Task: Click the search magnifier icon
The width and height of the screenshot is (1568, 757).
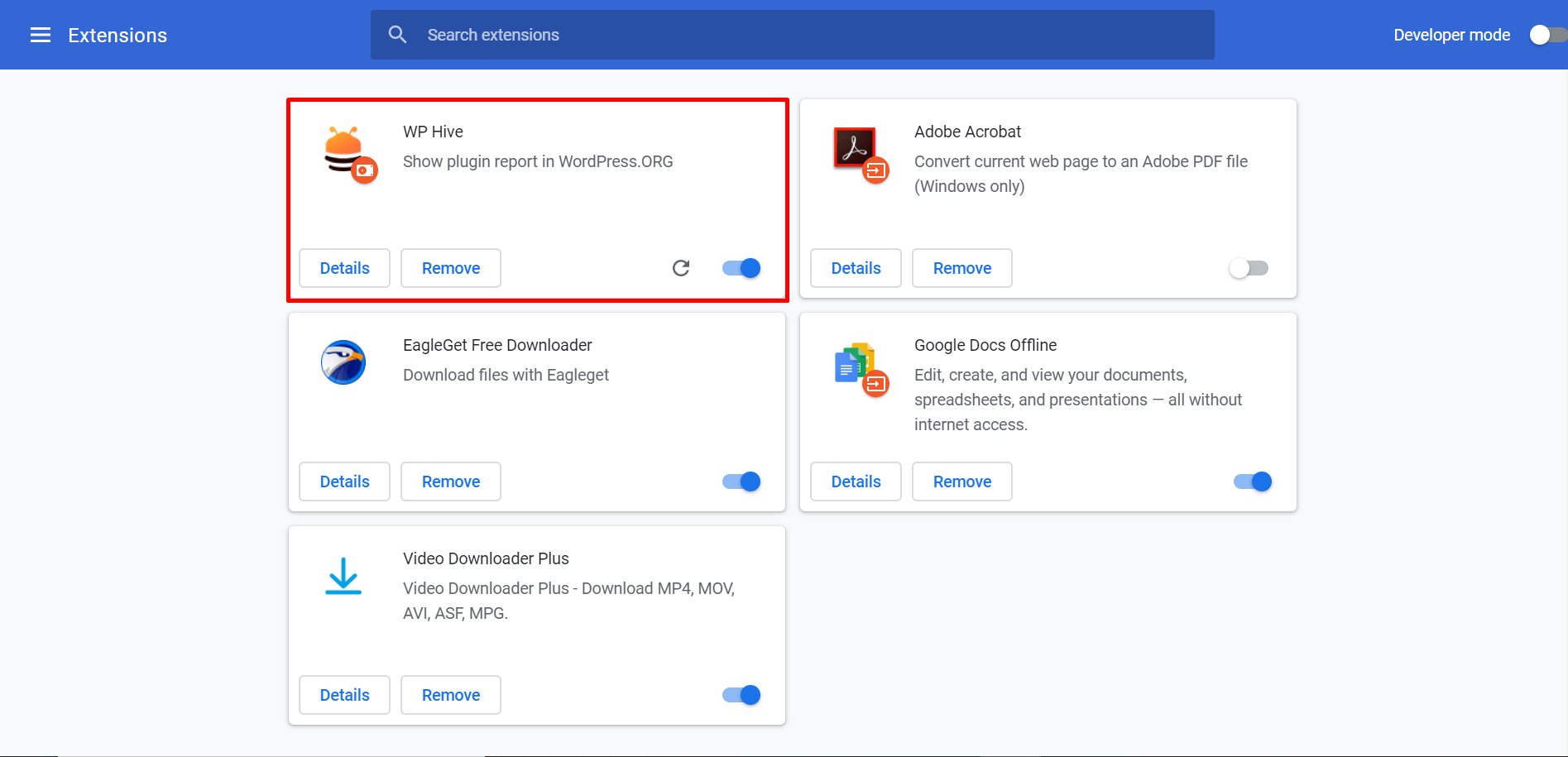Action: click(x=397, y=34)
